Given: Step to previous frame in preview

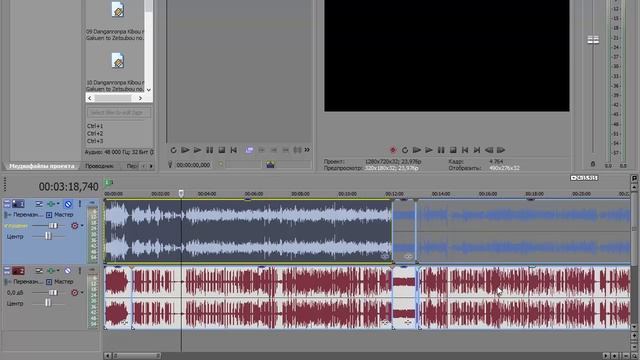Looking at the screenshot, I should pyautogui.click(x=489, y=150).
